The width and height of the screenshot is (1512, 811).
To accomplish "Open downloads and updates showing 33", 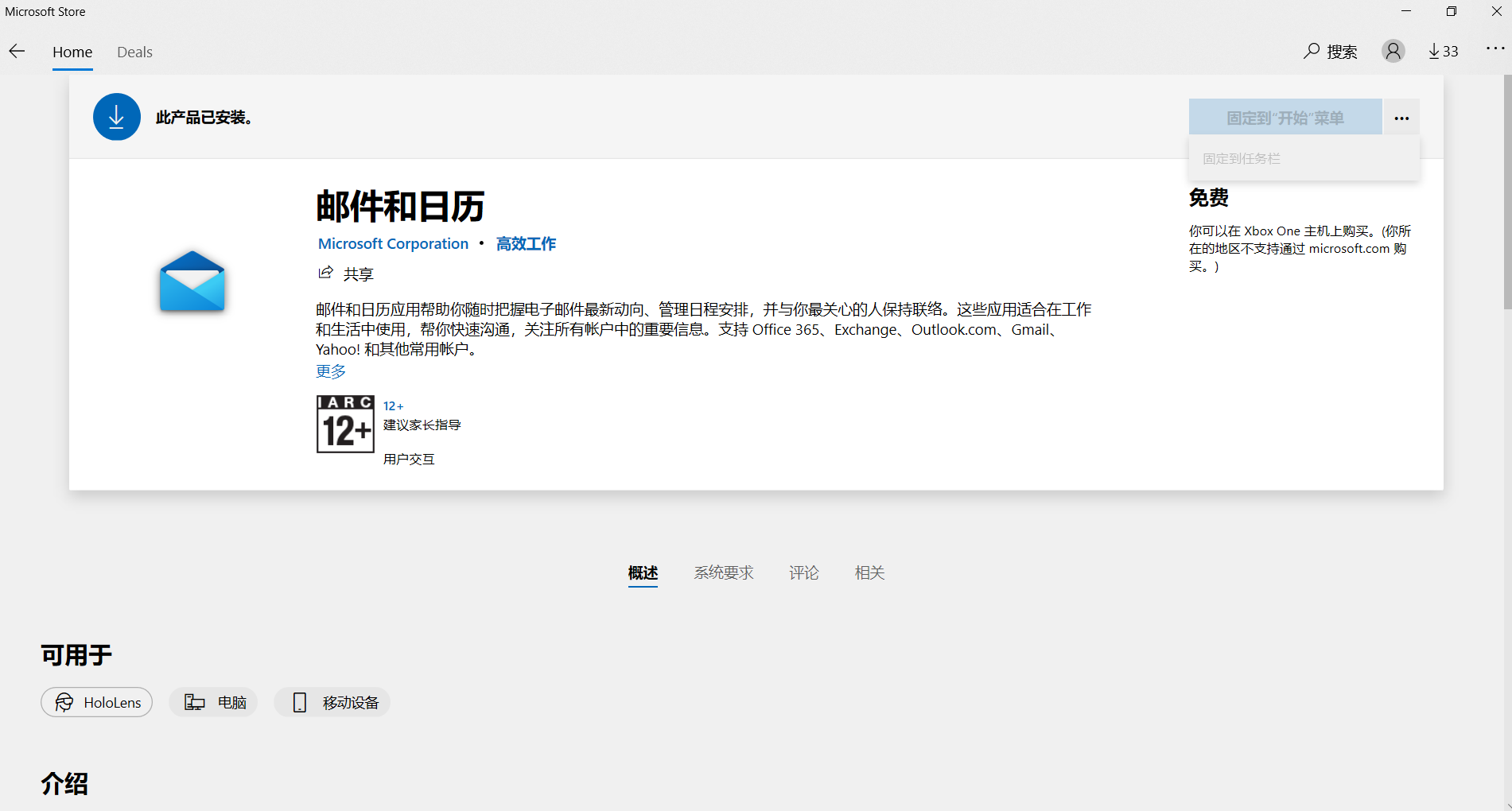I will click(1444, 52).
